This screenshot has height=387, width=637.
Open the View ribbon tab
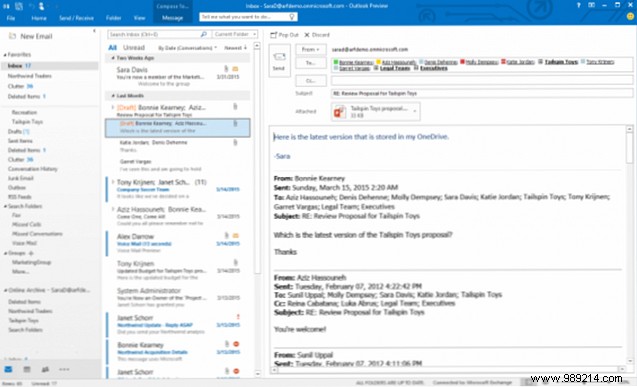pos(139,18)
